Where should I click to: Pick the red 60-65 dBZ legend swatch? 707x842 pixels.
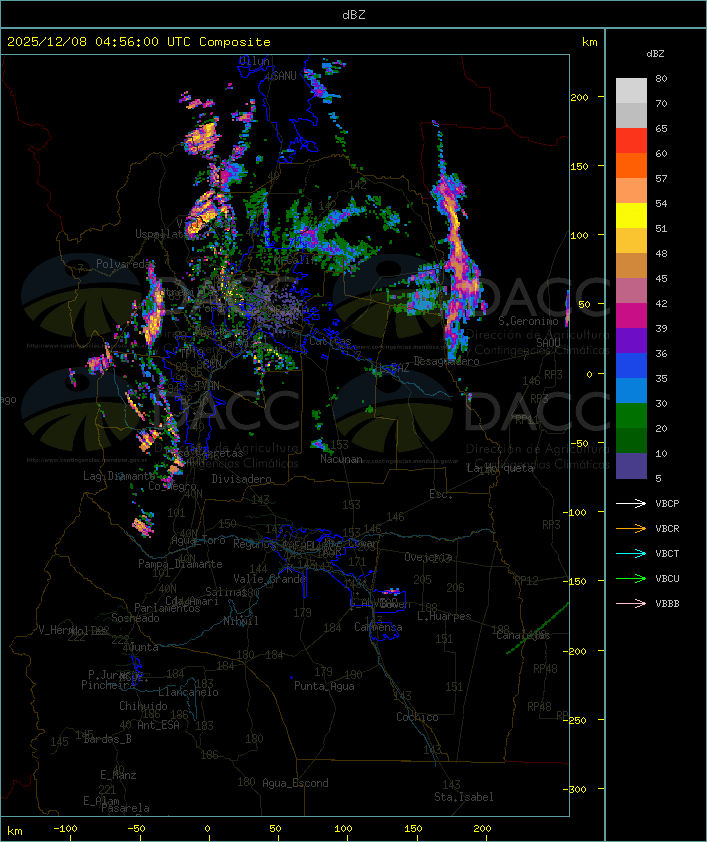click(631, 141)
